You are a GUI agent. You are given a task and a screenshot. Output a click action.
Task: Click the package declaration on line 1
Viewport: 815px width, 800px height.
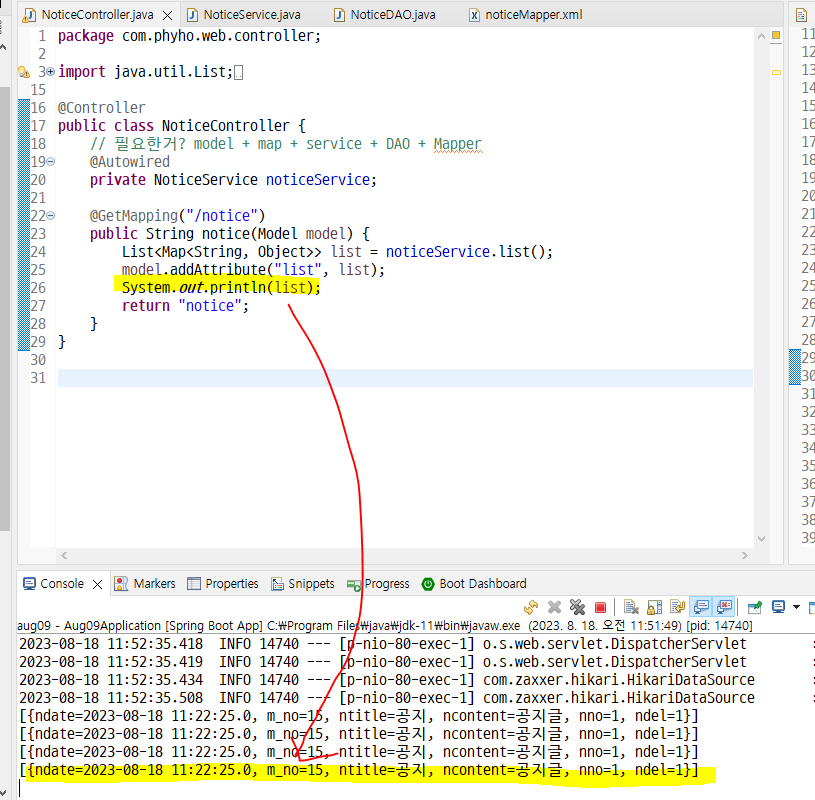tap(189, 36)
